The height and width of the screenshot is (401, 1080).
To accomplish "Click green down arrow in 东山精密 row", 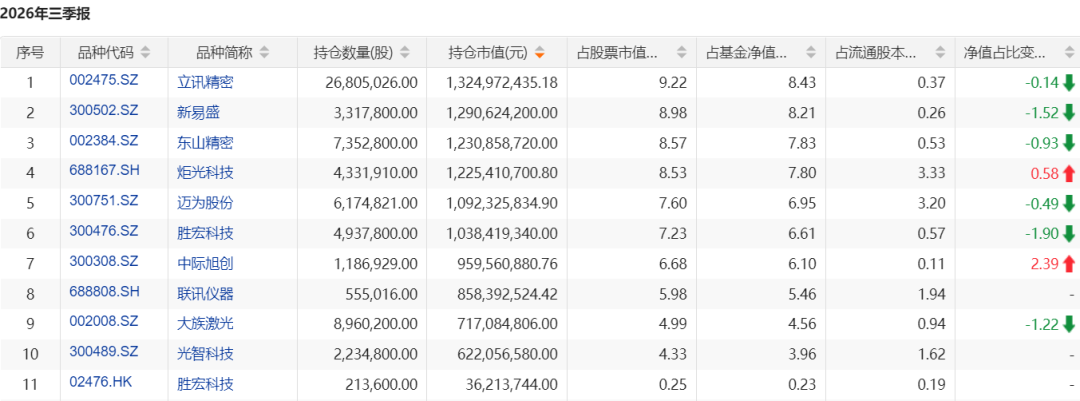I will pos(1068,143).
